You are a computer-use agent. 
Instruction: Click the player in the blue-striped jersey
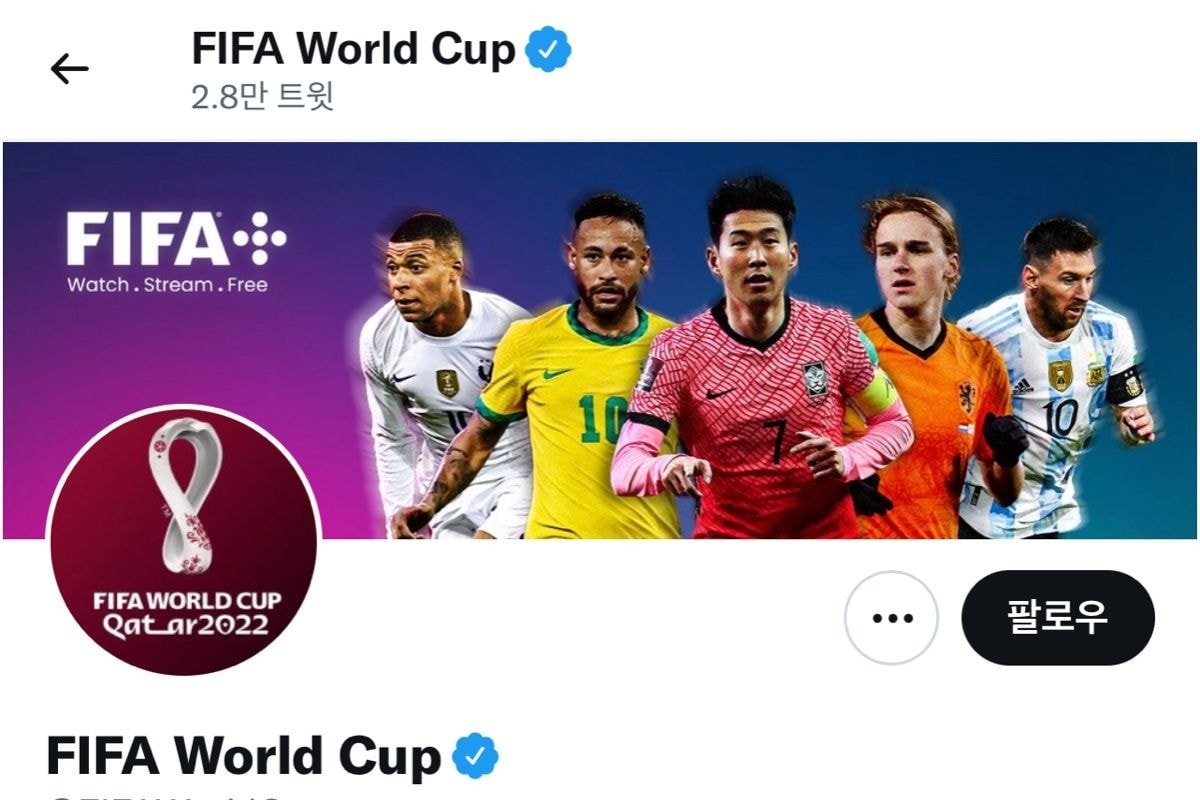pos(1060,390)
